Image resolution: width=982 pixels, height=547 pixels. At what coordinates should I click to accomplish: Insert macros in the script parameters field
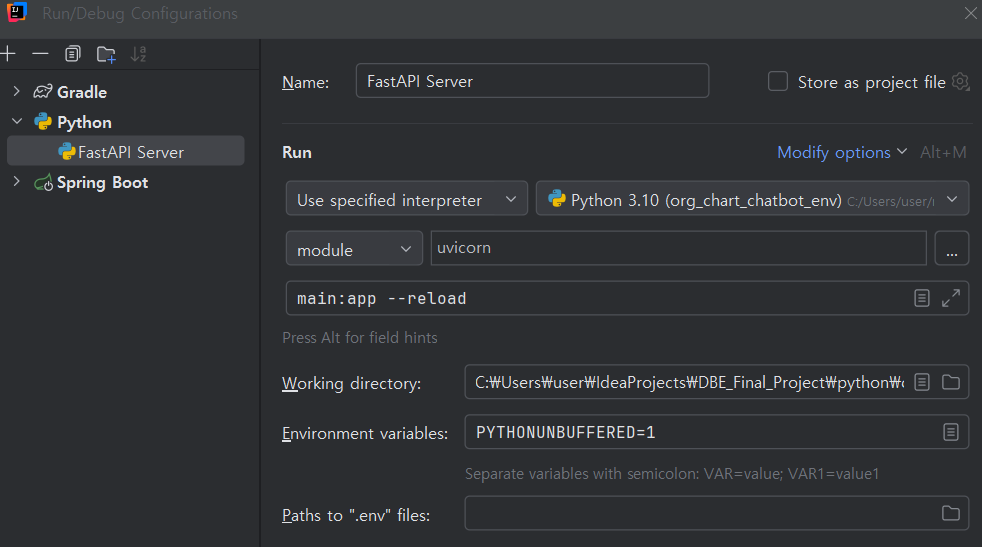[921, 298]
